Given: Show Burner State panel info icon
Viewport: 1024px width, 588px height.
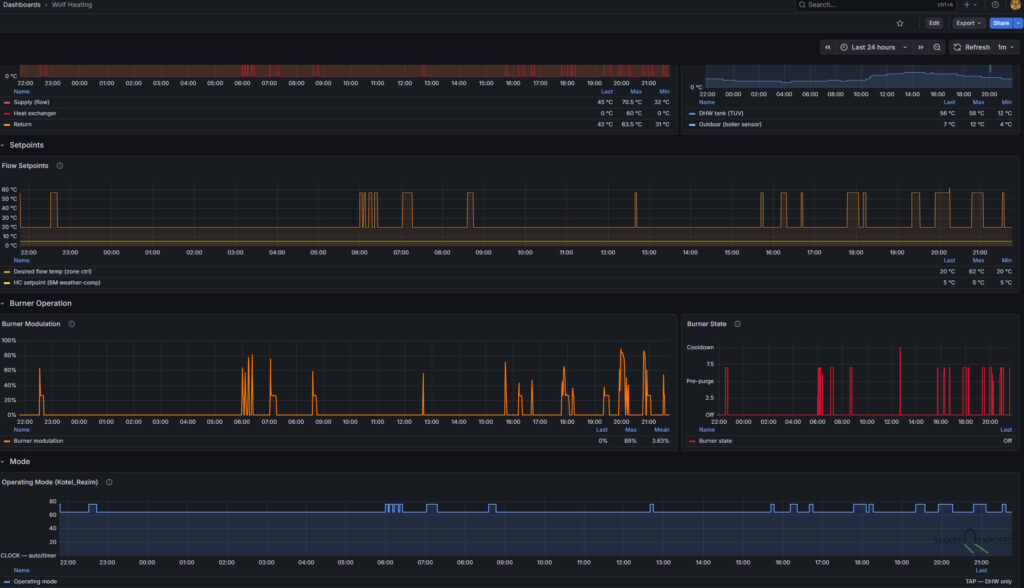Looking at the screenshot, I should [737, 324].
